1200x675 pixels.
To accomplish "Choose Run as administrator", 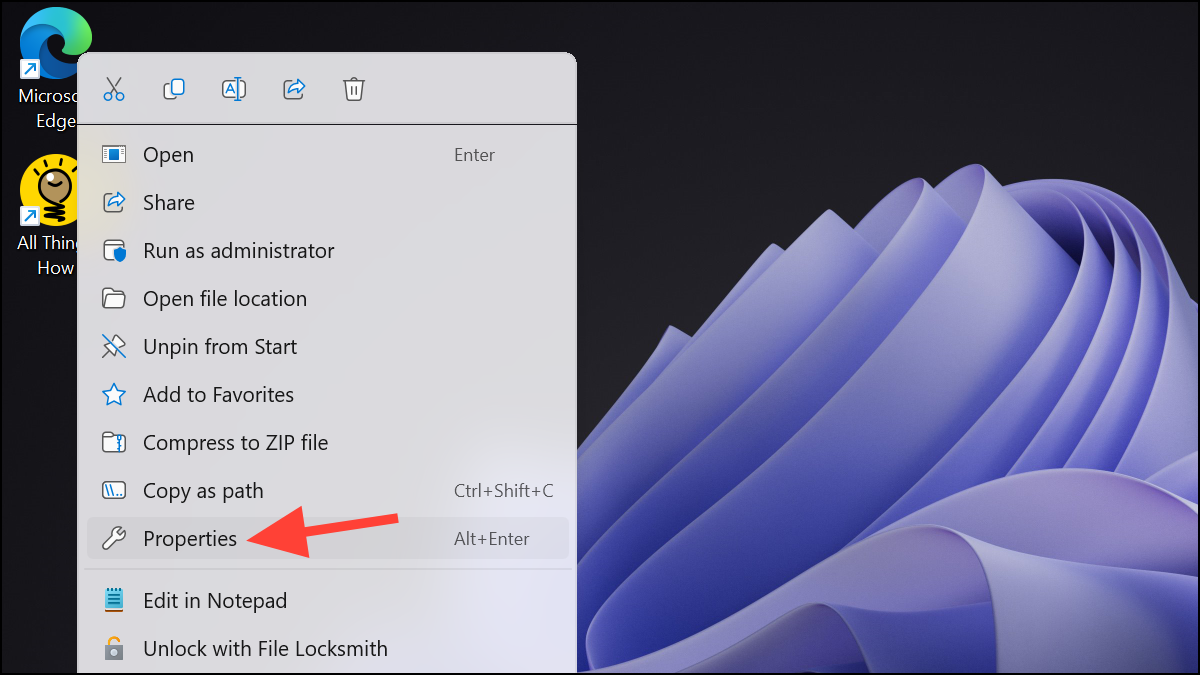I will (x=238, y=250).
